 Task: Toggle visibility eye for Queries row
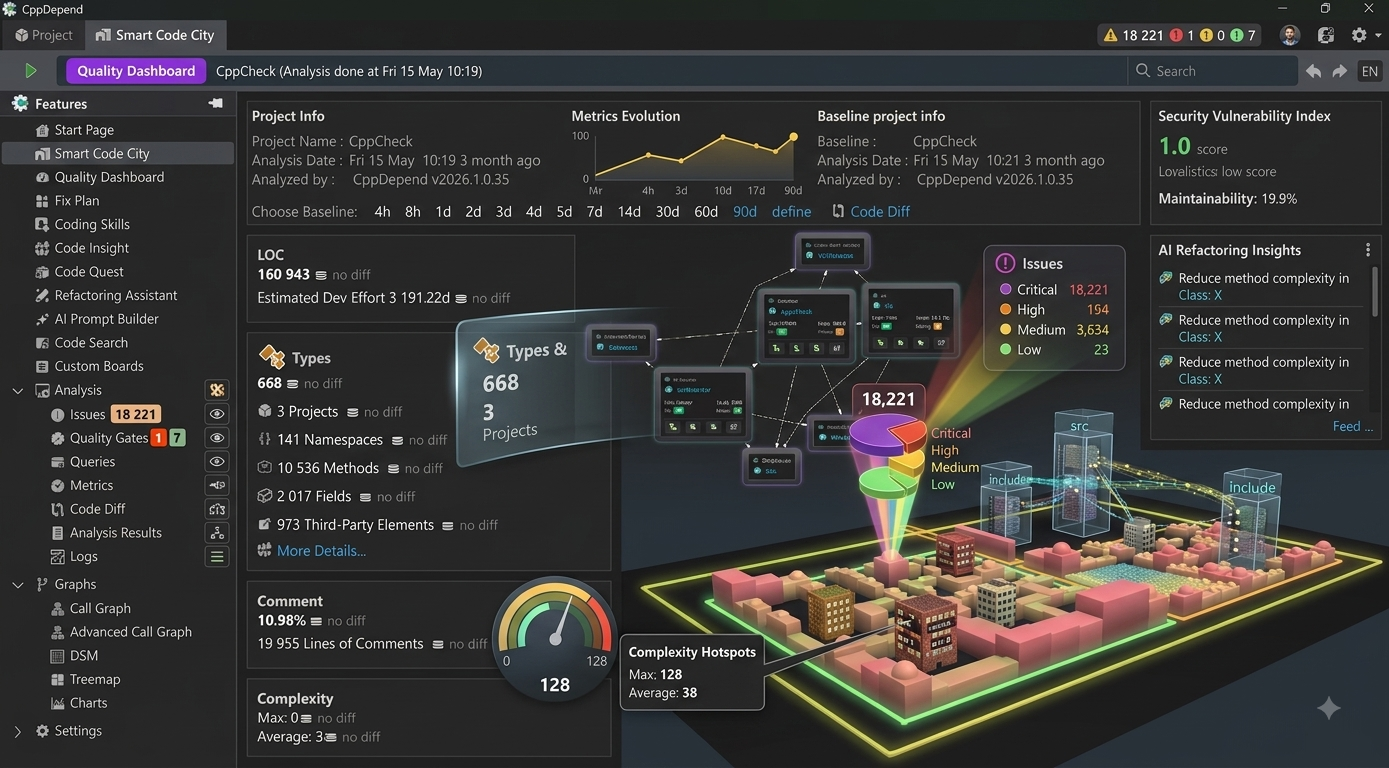tap(217, 462)
